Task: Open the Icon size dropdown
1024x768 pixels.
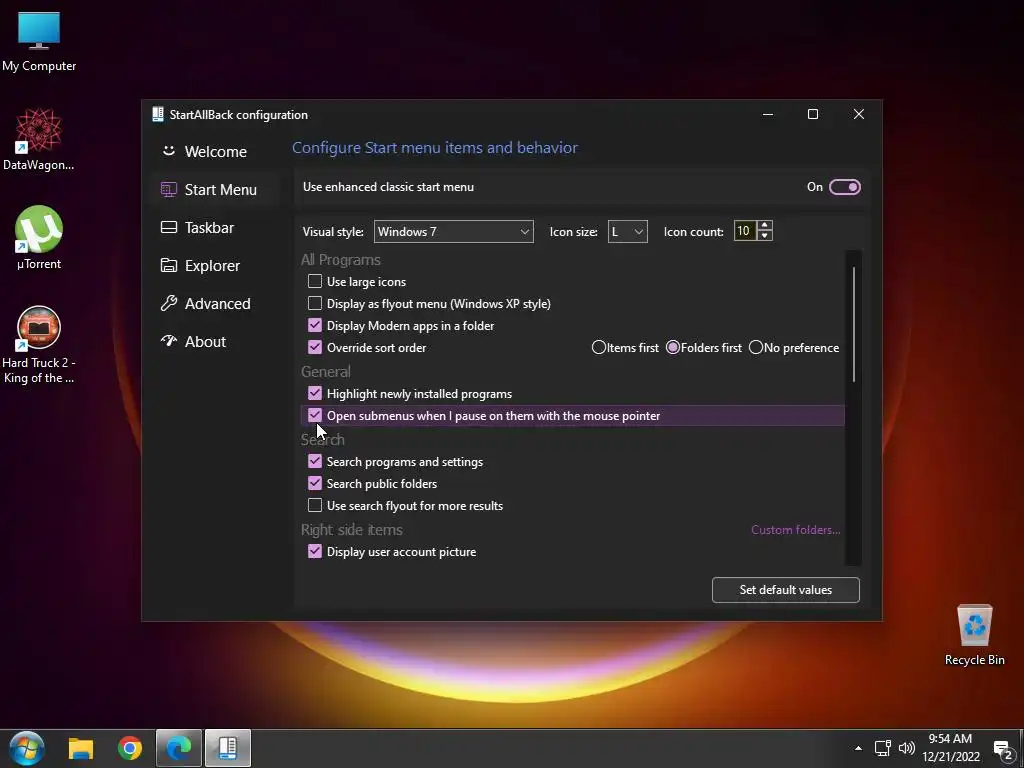Action: click(628, 232)
